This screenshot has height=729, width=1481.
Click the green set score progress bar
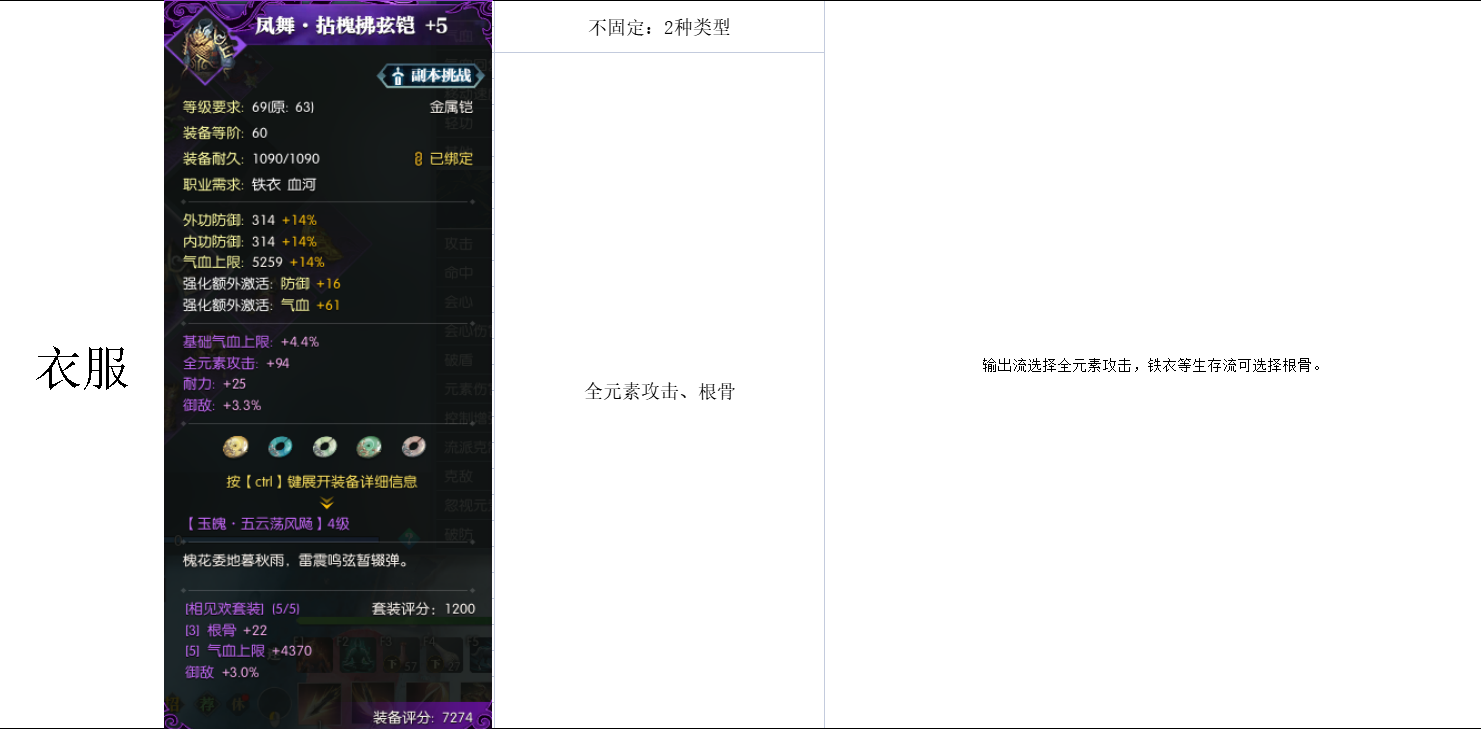coord(395,619)
